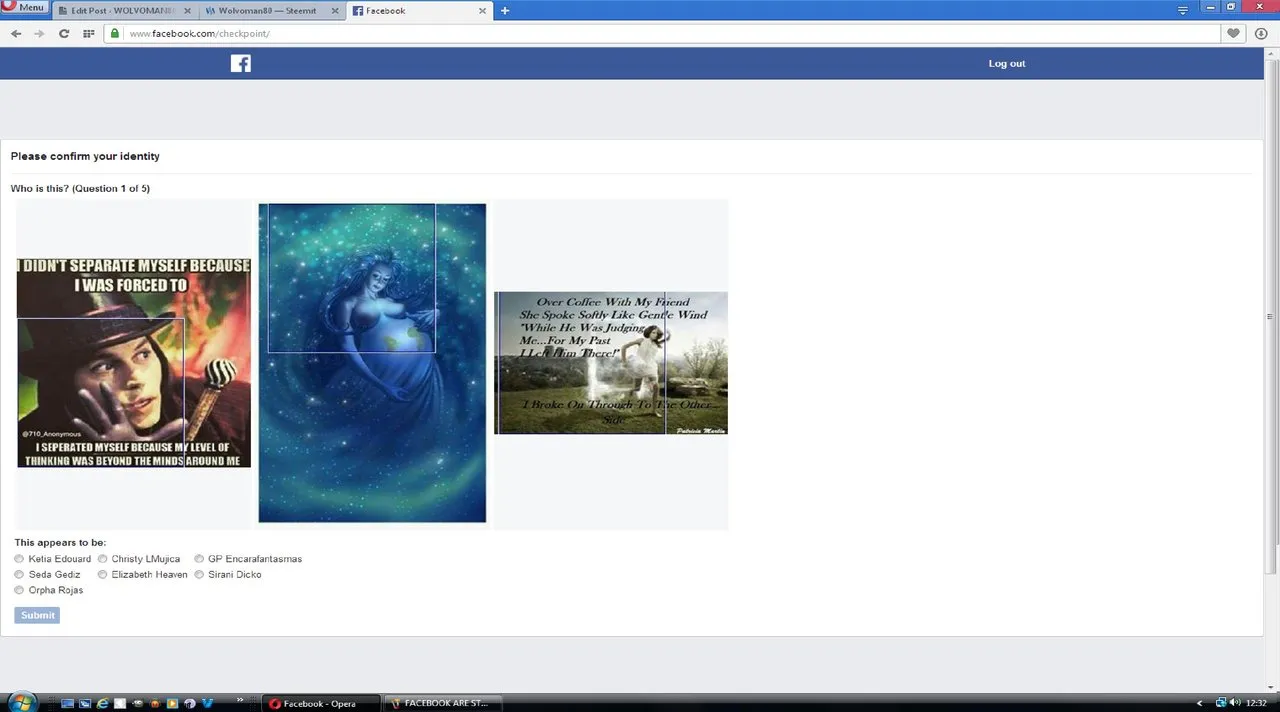Open the 'I didn't separate myself' meme photo

pos(134,362)
